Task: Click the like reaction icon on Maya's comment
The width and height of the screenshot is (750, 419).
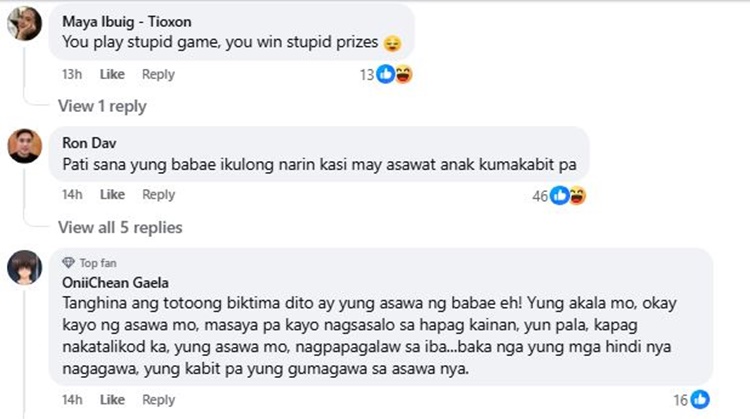Action: (x=386, y=74)
